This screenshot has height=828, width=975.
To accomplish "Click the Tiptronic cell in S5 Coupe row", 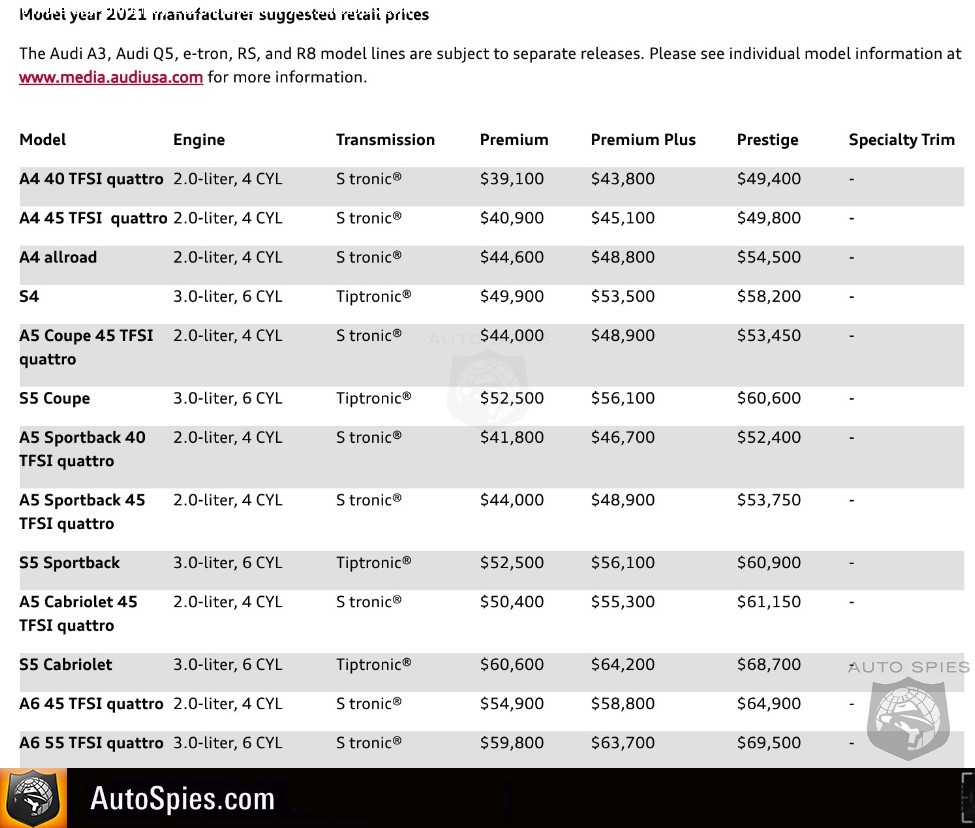I will point(374,398).
